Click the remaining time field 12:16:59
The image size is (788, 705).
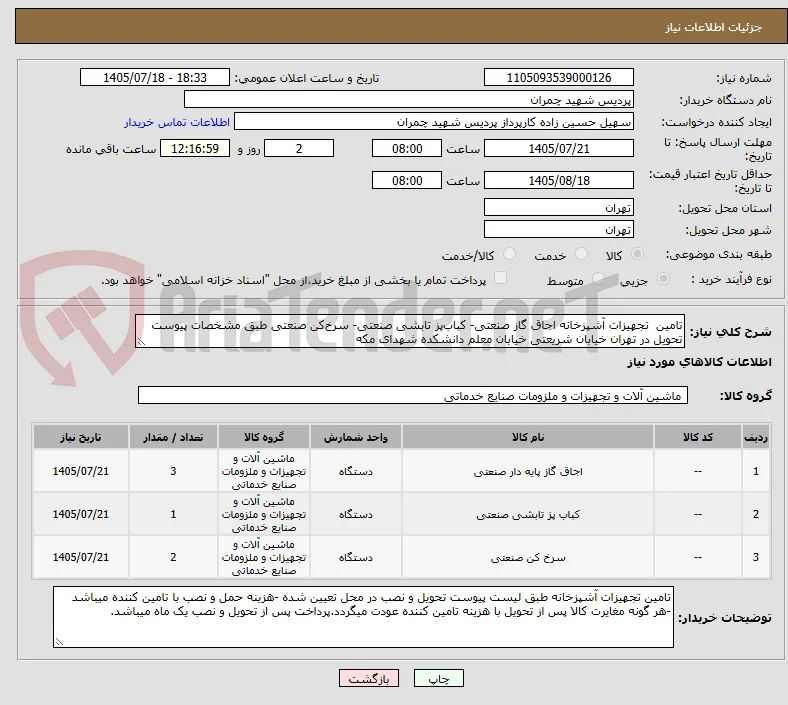pos(195,149)
